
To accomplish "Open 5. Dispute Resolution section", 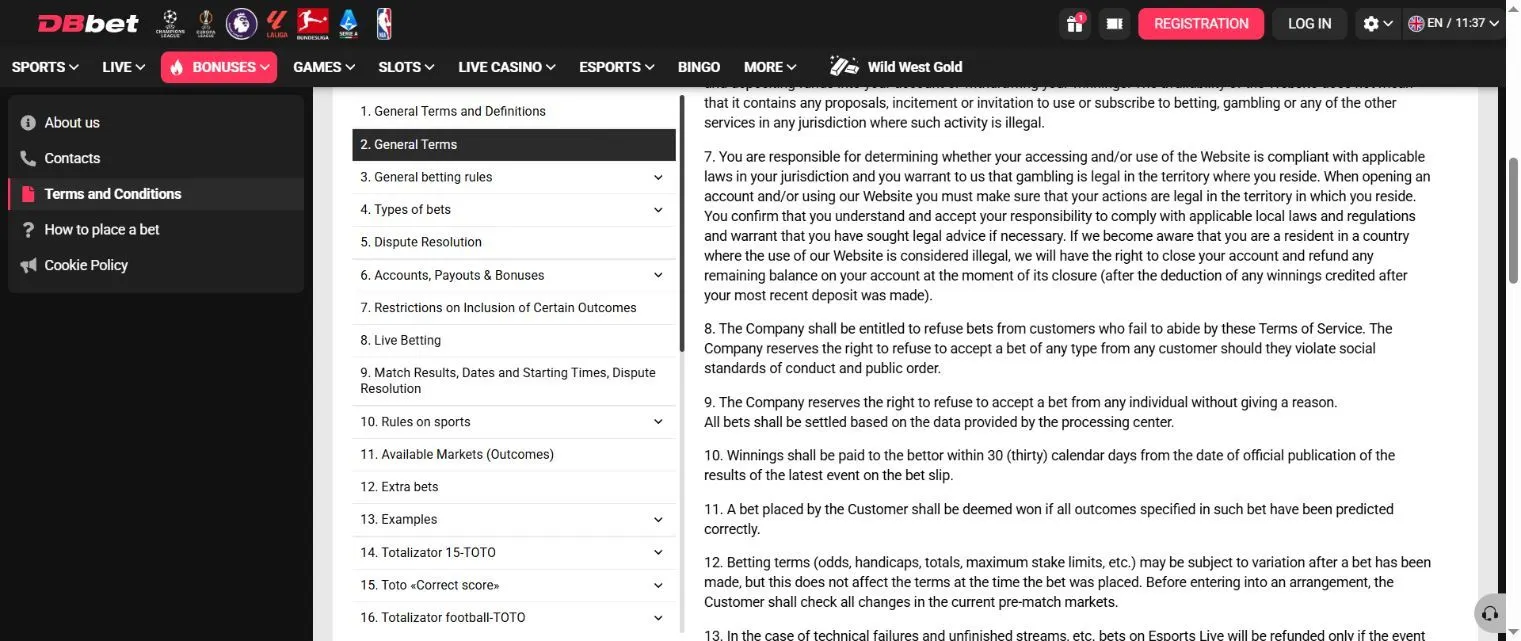I will point(514,242).
